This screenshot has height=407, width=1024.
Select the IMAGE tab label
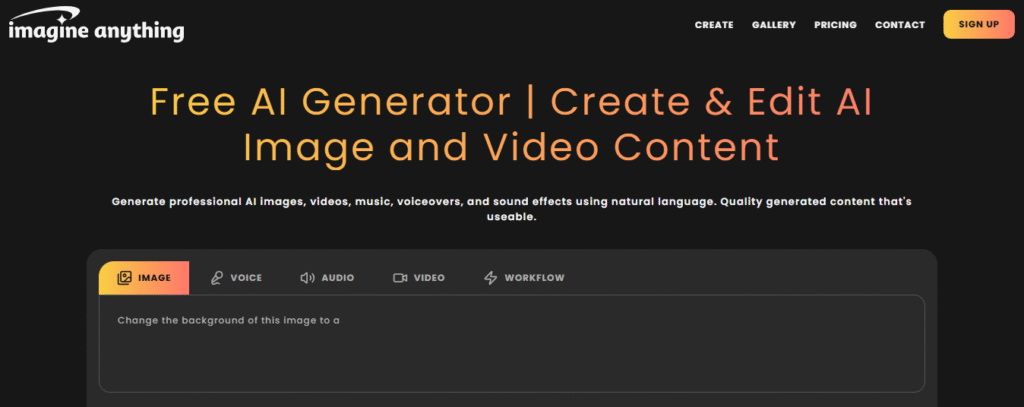[x=155, y=278]
